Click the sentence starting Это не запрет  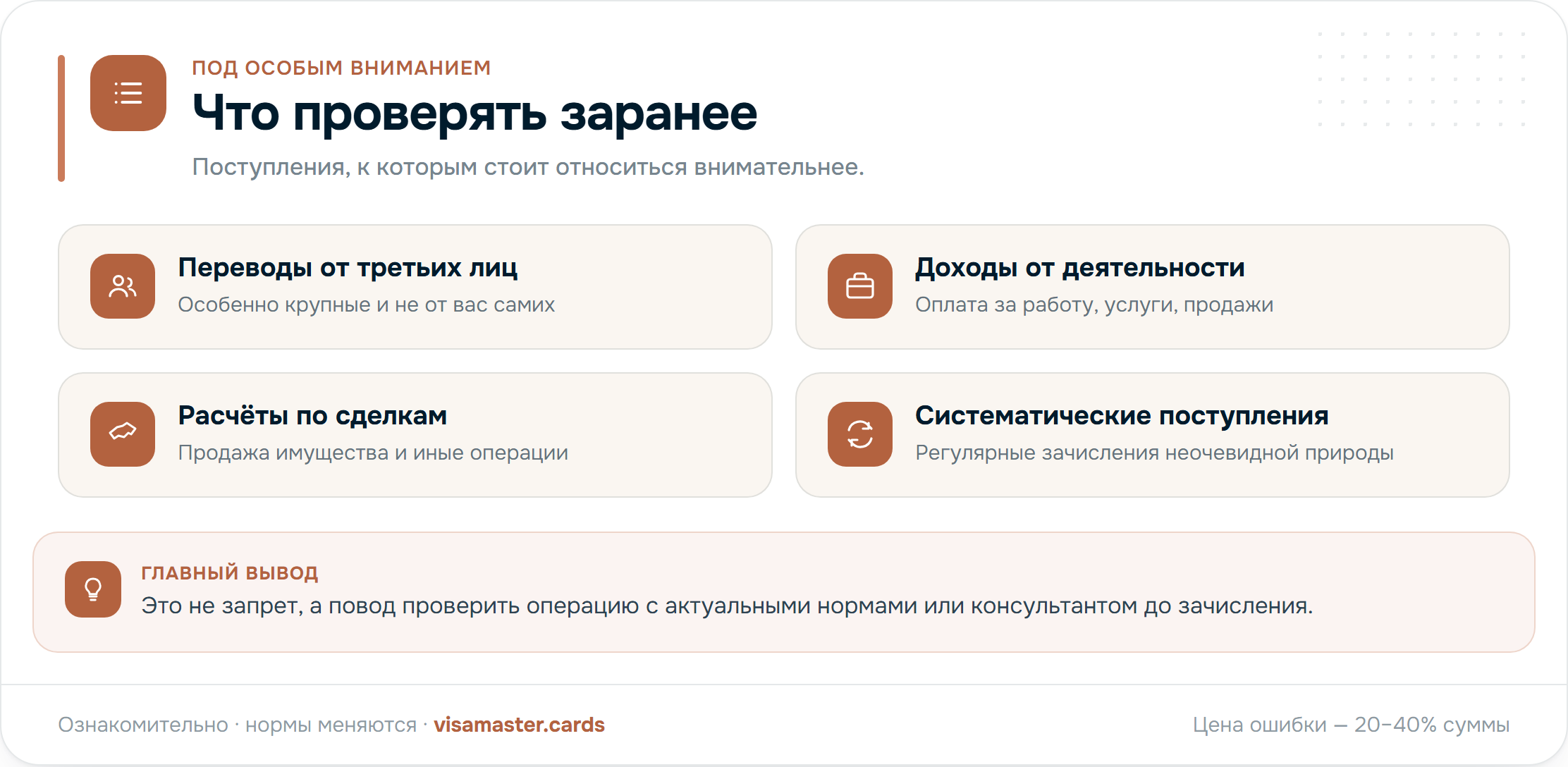pyautogui.click(x=727, y=606)
